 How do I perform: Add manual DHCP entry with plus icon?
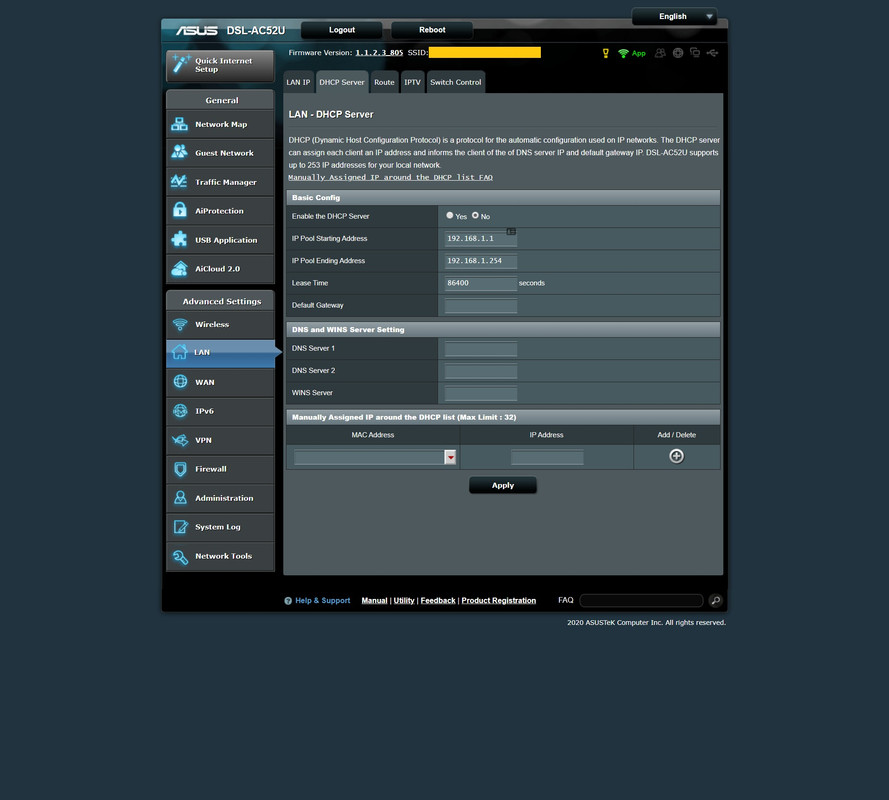(676, 456)
